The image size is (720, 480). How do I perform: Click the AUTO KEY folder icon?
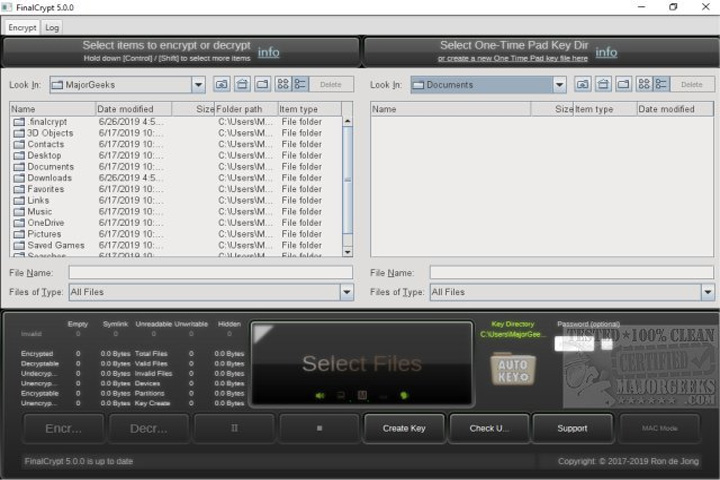(x=513, y=369)
